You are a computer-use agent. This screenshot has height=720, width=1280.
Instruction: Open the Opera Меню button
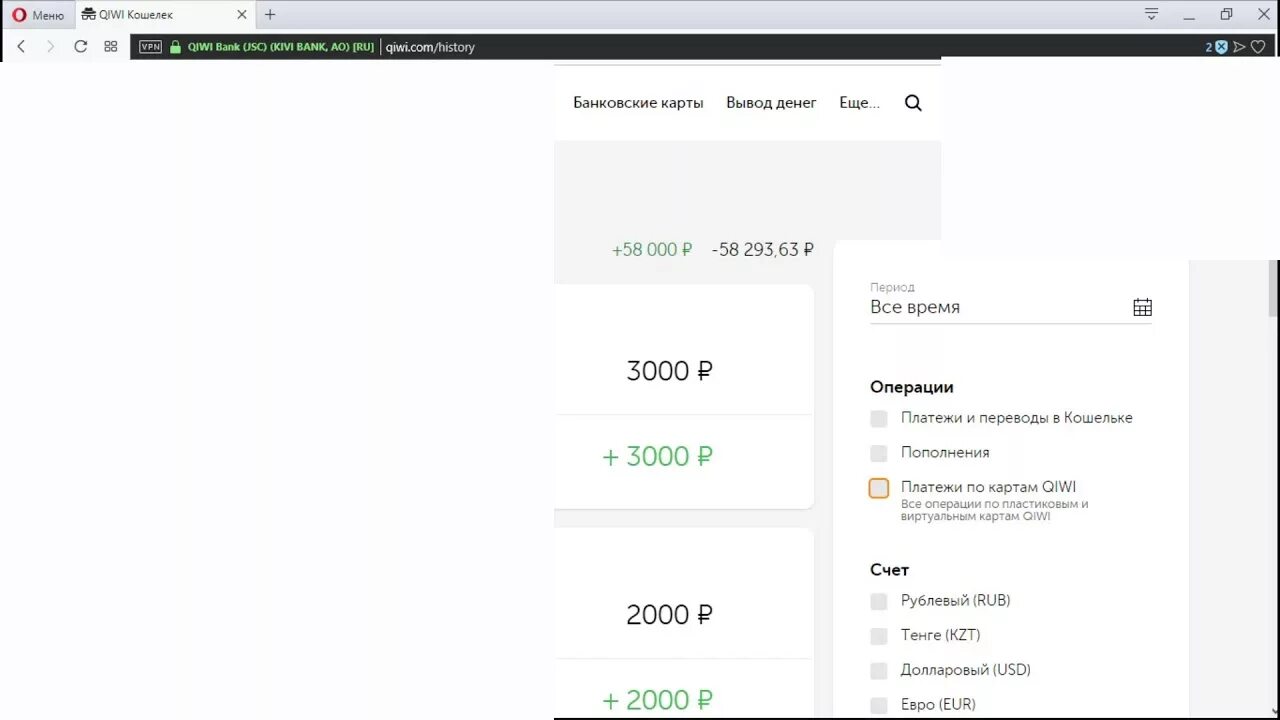[38, 15]
